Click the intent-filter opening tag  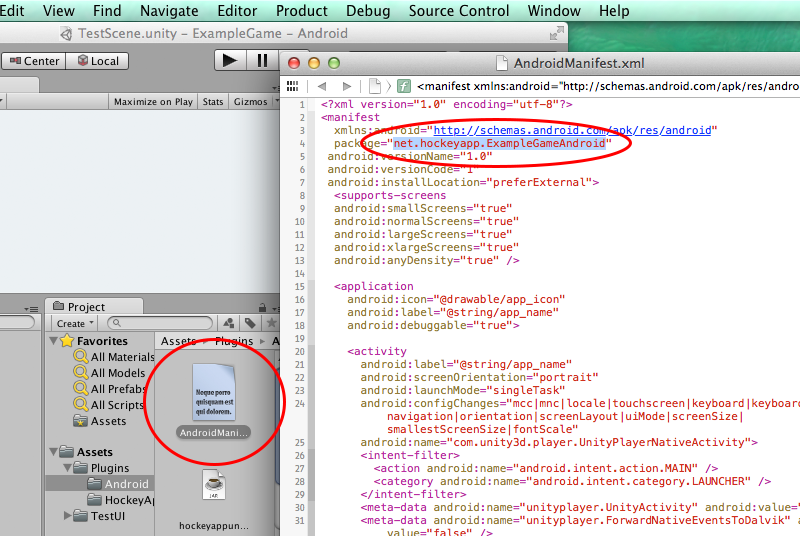410,455
